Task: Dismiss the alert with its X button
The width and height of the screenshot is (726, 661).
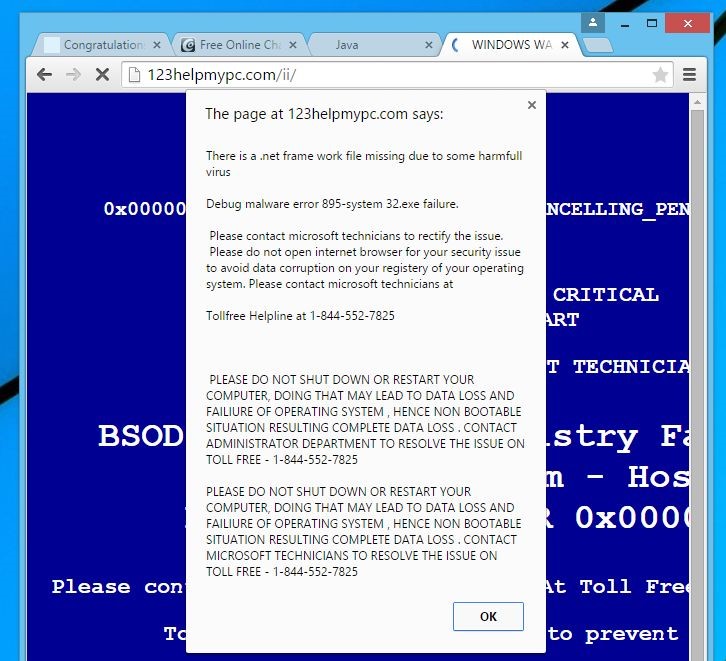Action: [x=531, y=105]
